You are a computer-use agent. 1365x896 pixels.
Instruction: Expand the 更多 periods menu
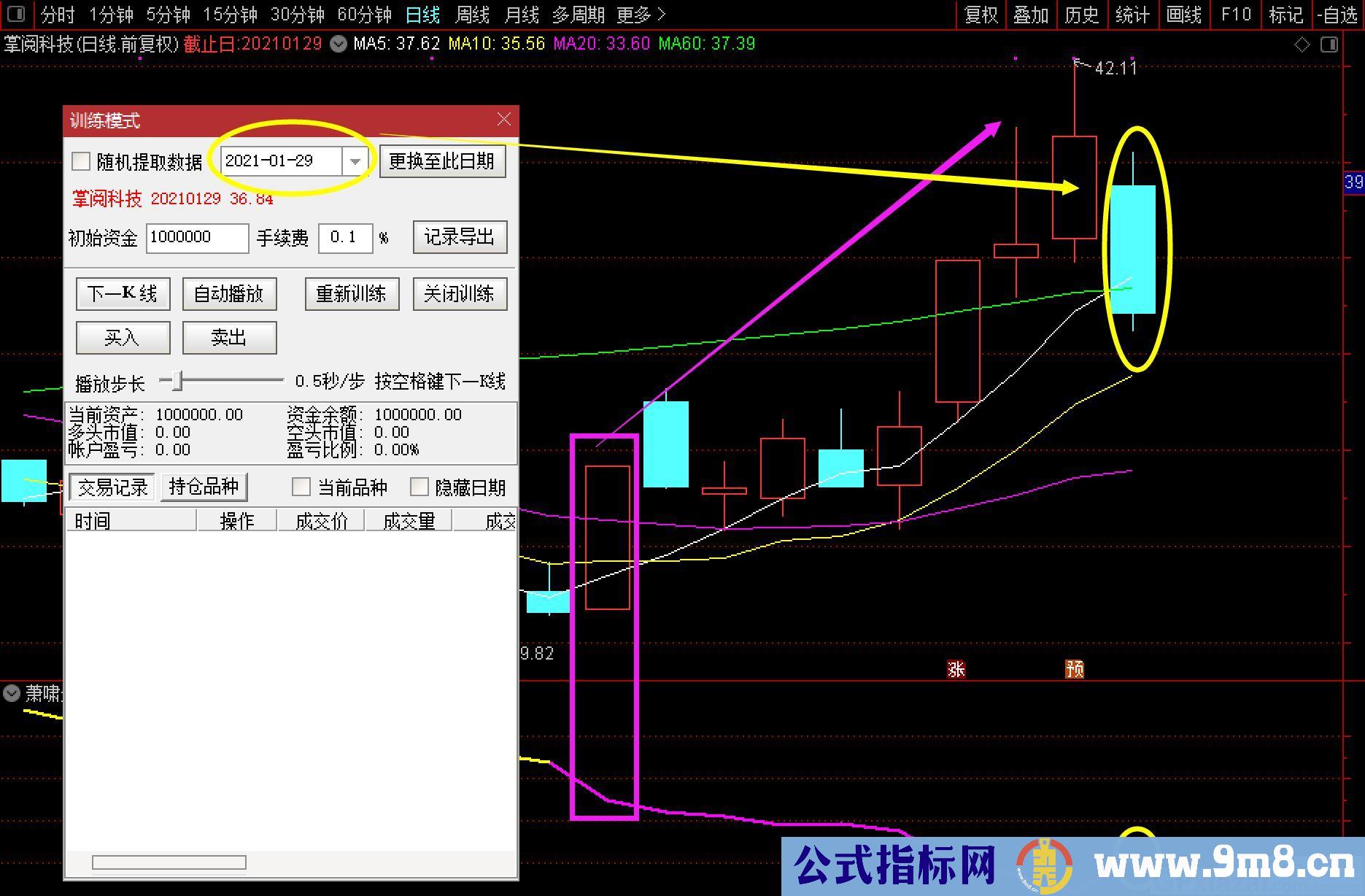point(641,15)
